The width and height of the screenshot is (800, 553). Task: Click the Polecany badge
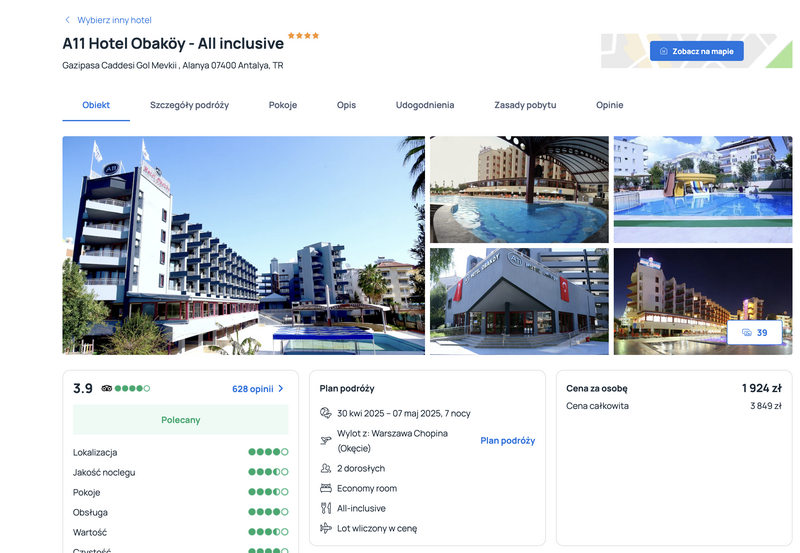pyautogui.click(x=181, y=419)
